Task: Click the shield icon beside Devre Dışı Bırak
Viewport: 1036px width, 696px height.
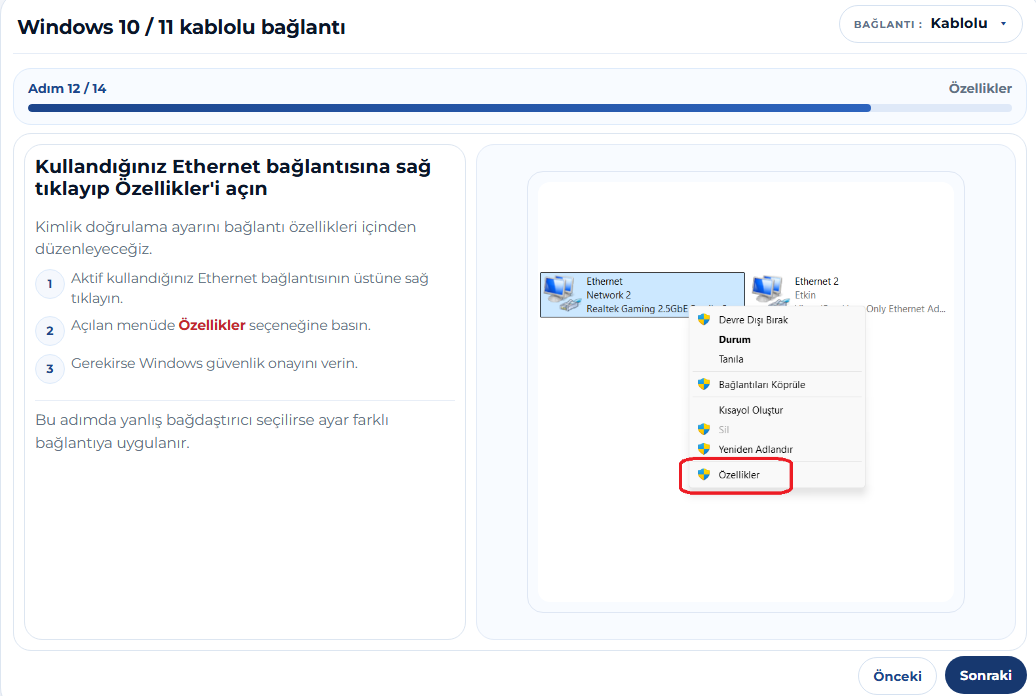Action: (x=704, y=319)
